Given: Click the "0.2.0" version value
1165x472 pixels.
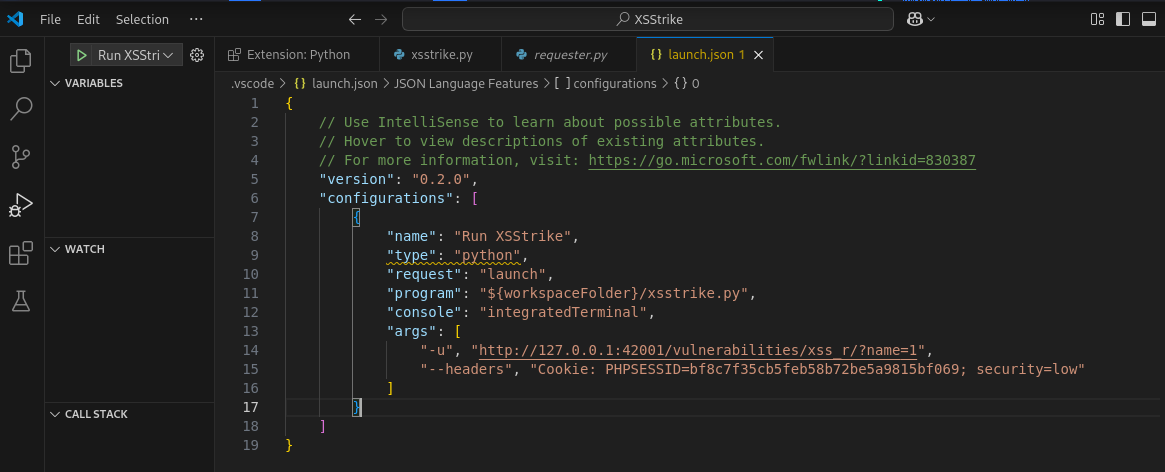Looking at the screenshot, I should [x=441, y=179].
